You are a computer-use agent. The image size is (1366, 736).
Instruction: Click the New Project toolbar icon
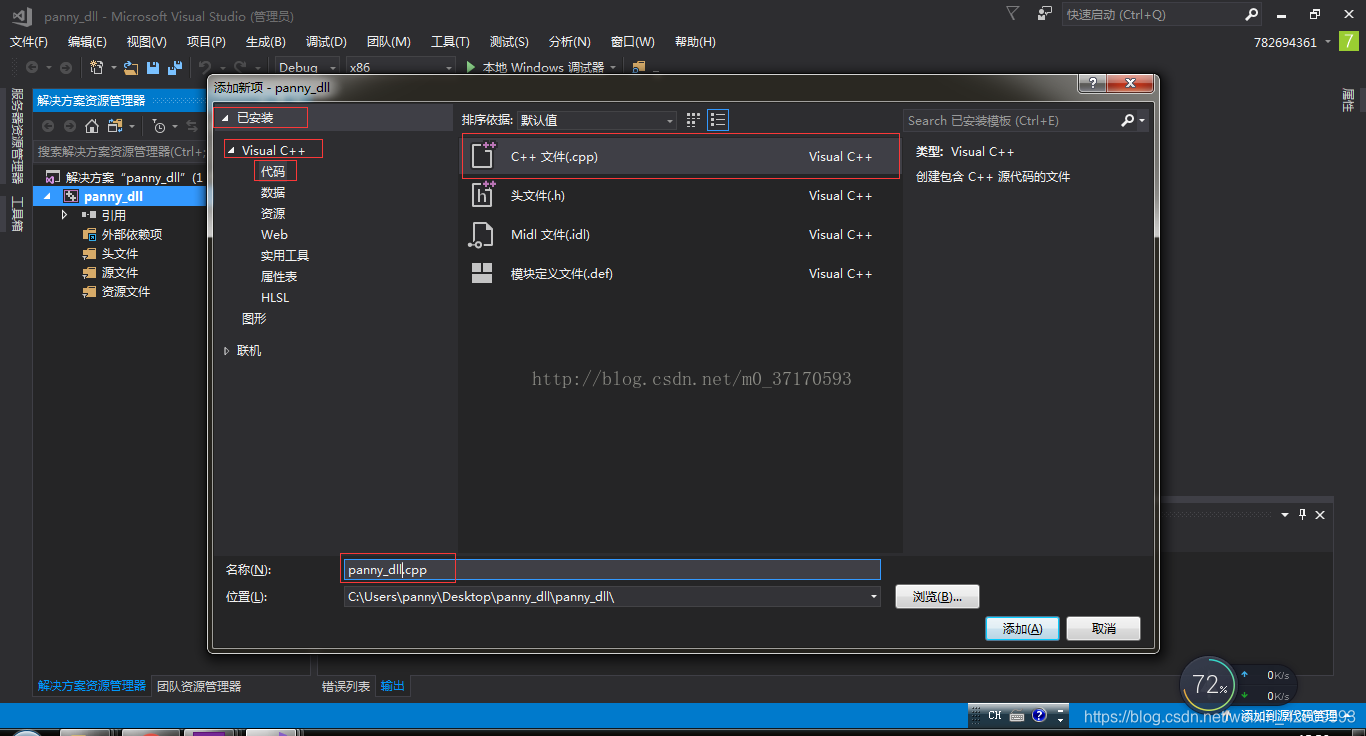97,67
